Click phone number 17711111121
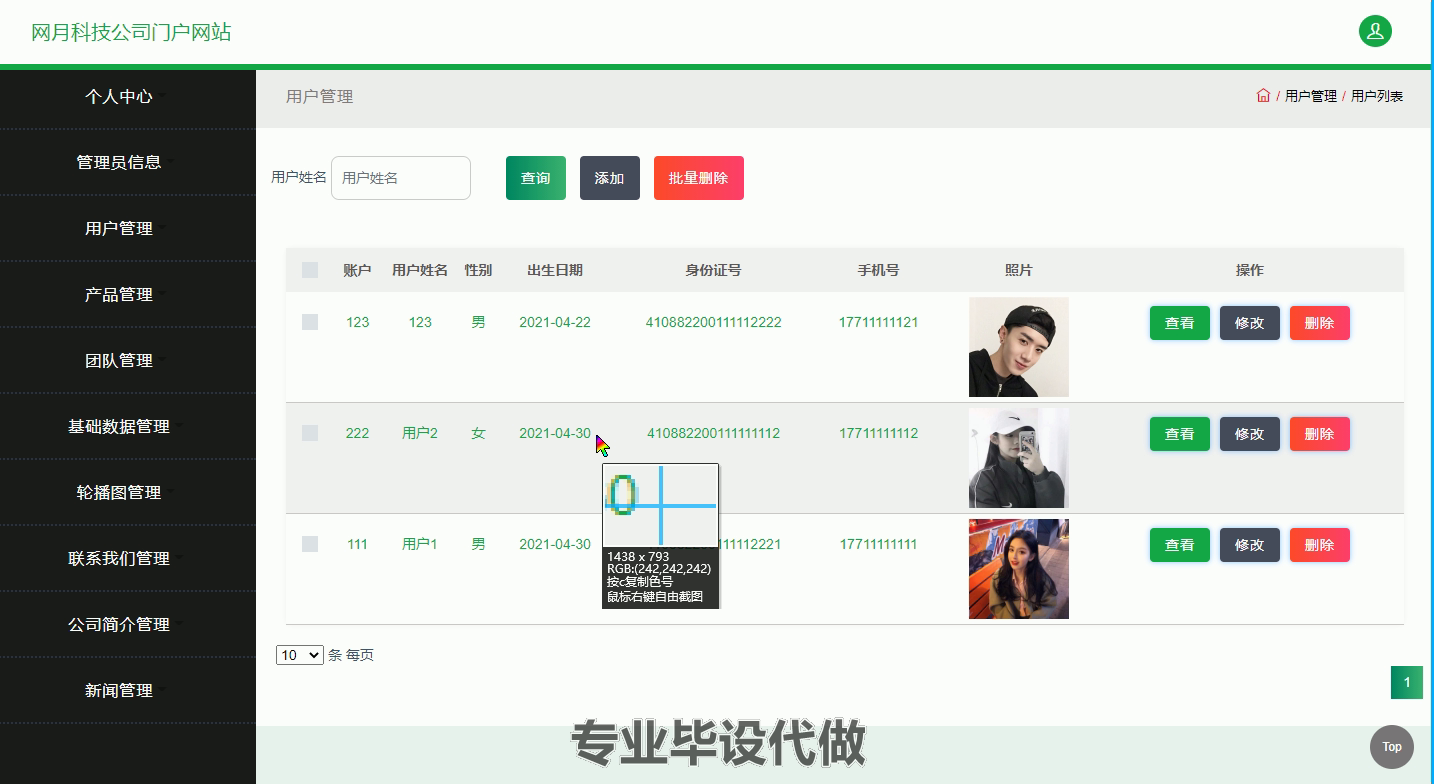The image size is (1434, 784). pyautogui.click(x=878, y=322)
